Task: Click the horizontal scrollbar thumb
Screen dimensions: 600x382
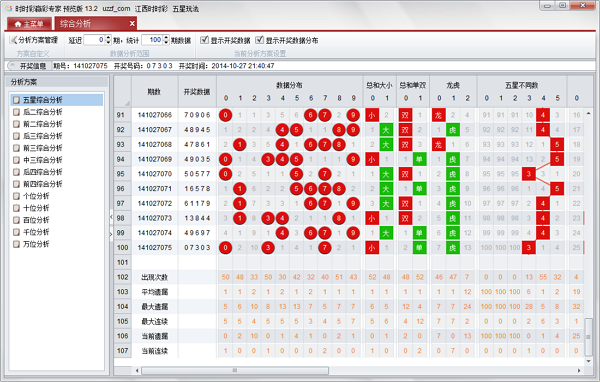Action: [x=235, y=371]
